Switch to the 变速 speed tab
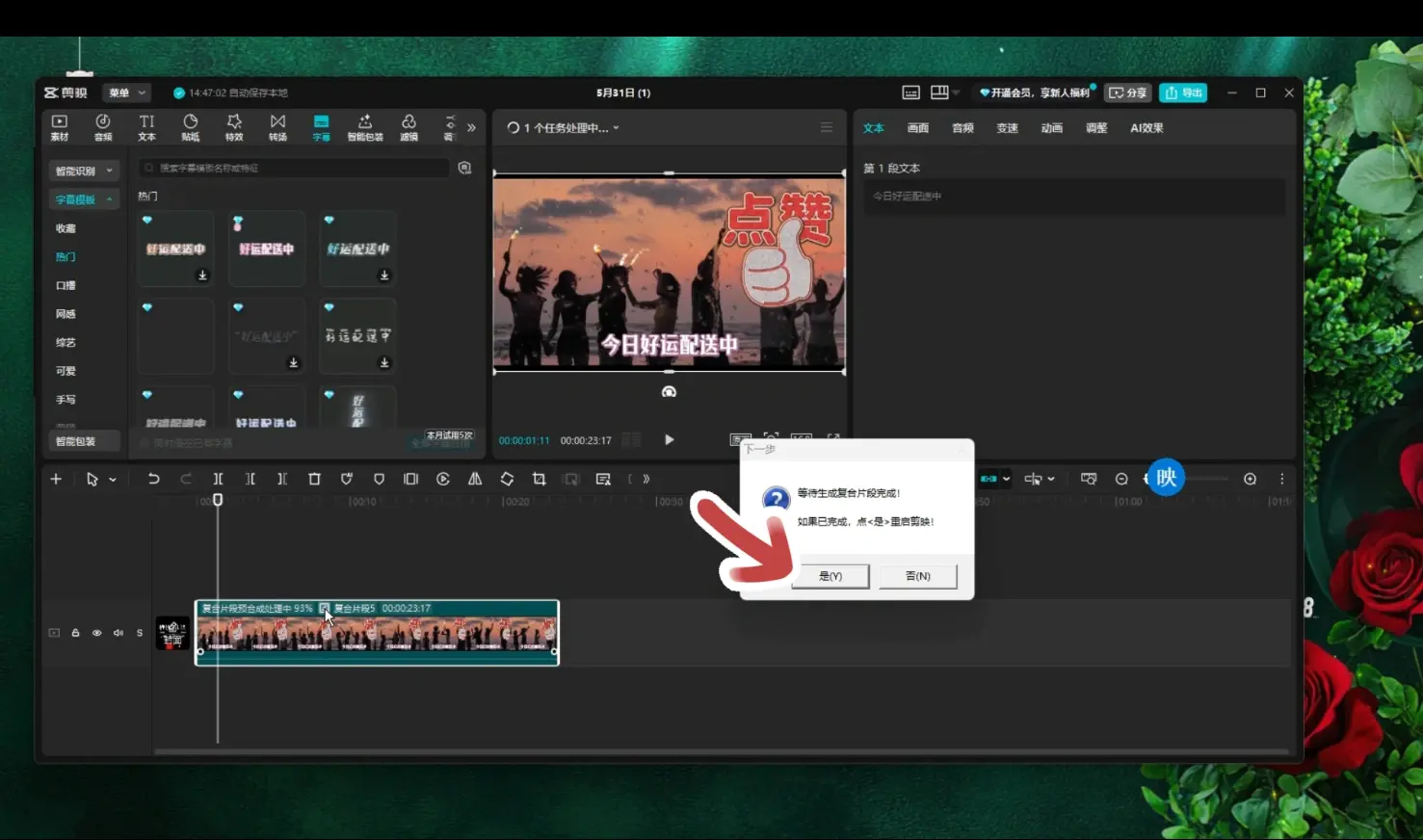 (1007, 127)
